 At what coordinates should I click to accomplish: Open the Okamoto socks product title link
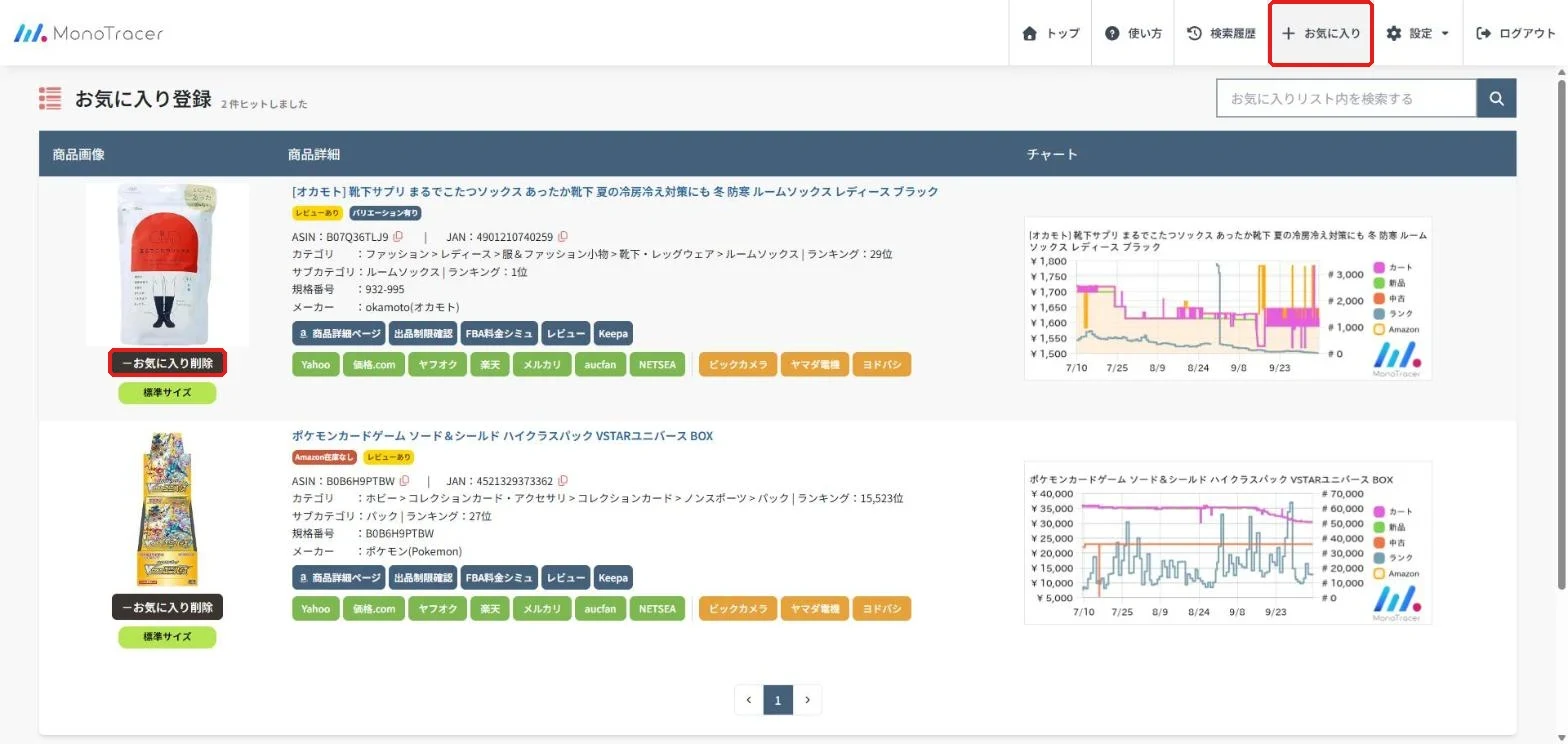(x=615, y=191)
